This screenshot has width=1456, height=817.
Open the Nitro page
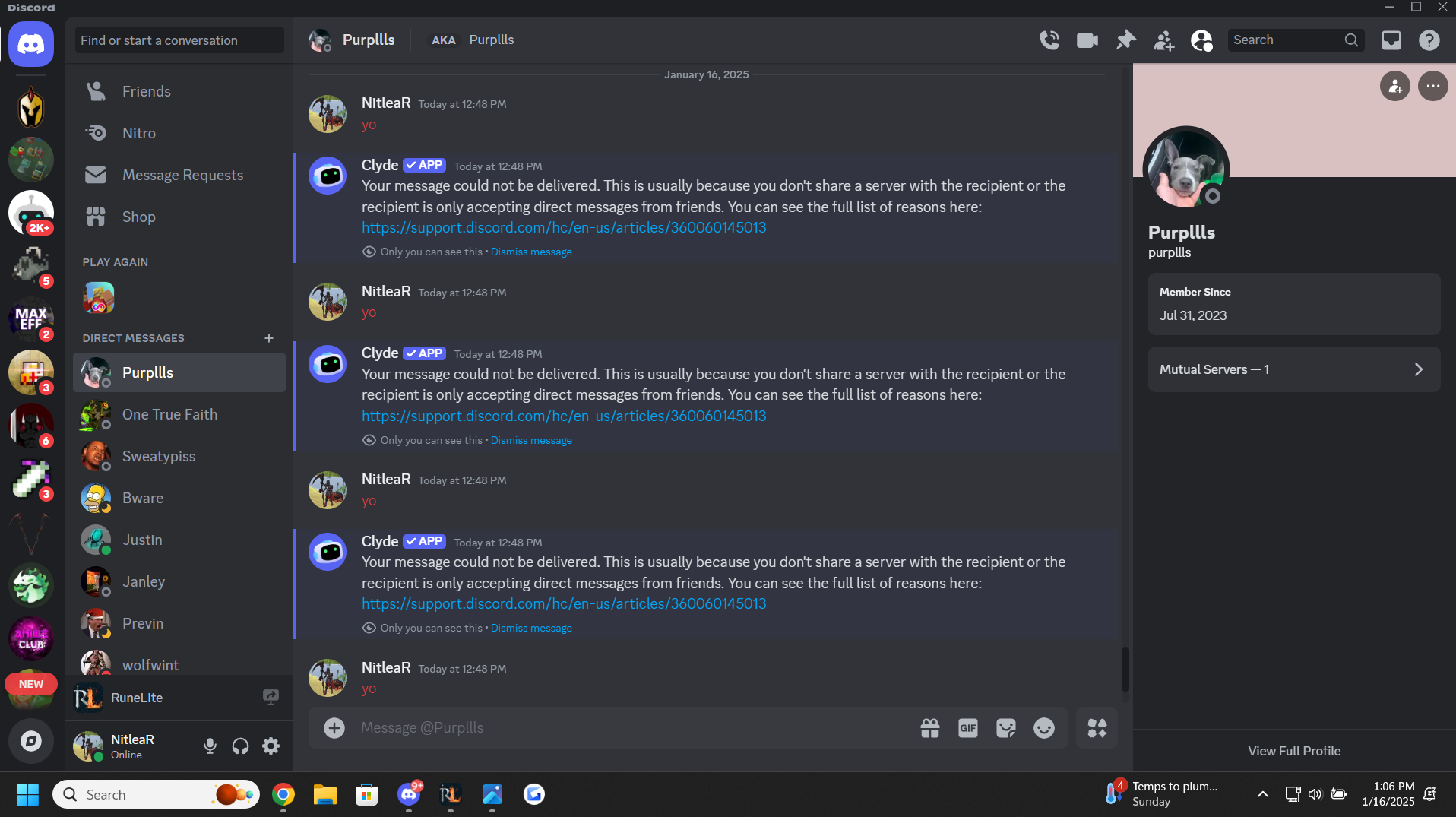click(x=179, y=133)
